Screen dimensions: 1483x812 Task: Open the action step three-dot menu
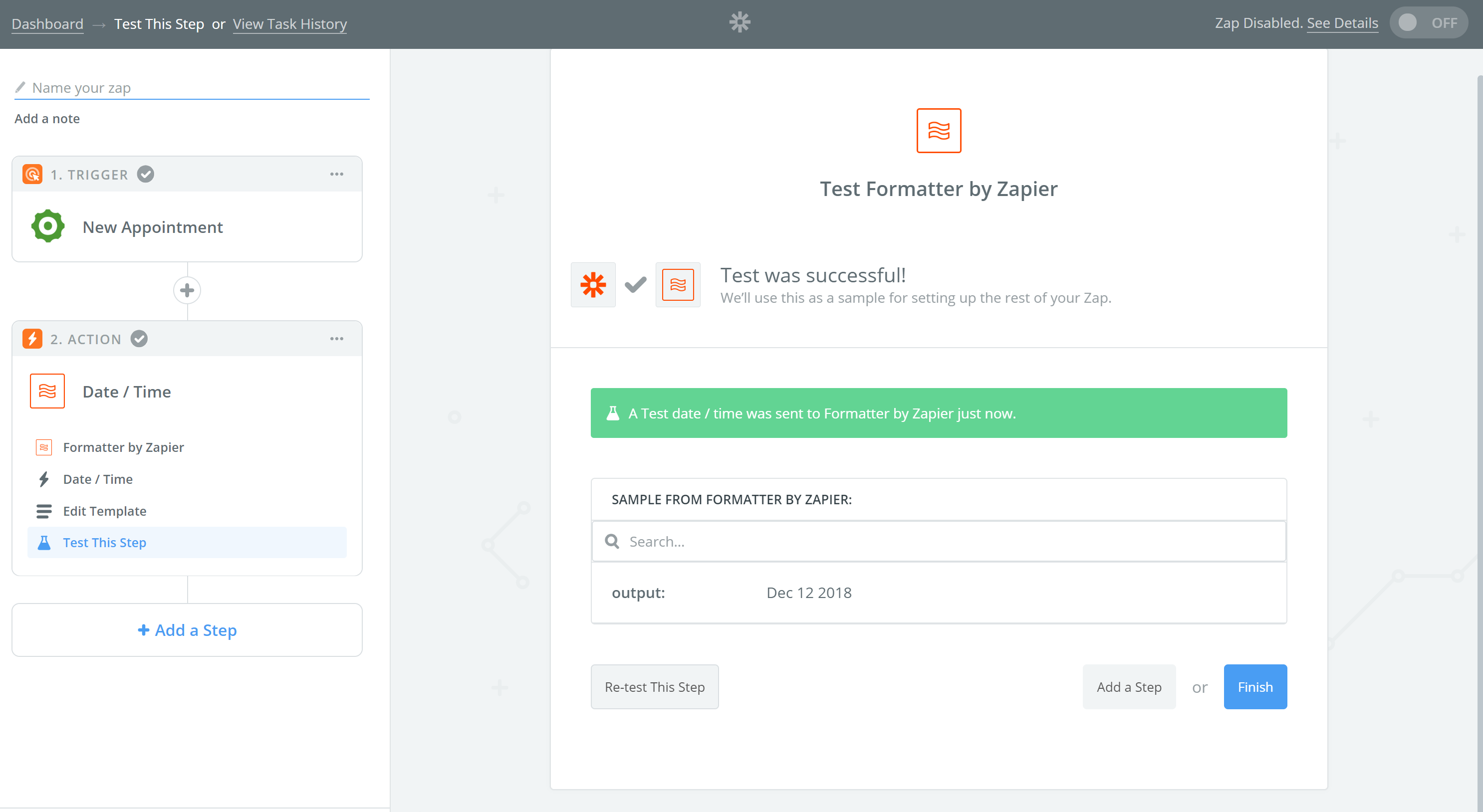pyautogui.click(x=337, y=339)
